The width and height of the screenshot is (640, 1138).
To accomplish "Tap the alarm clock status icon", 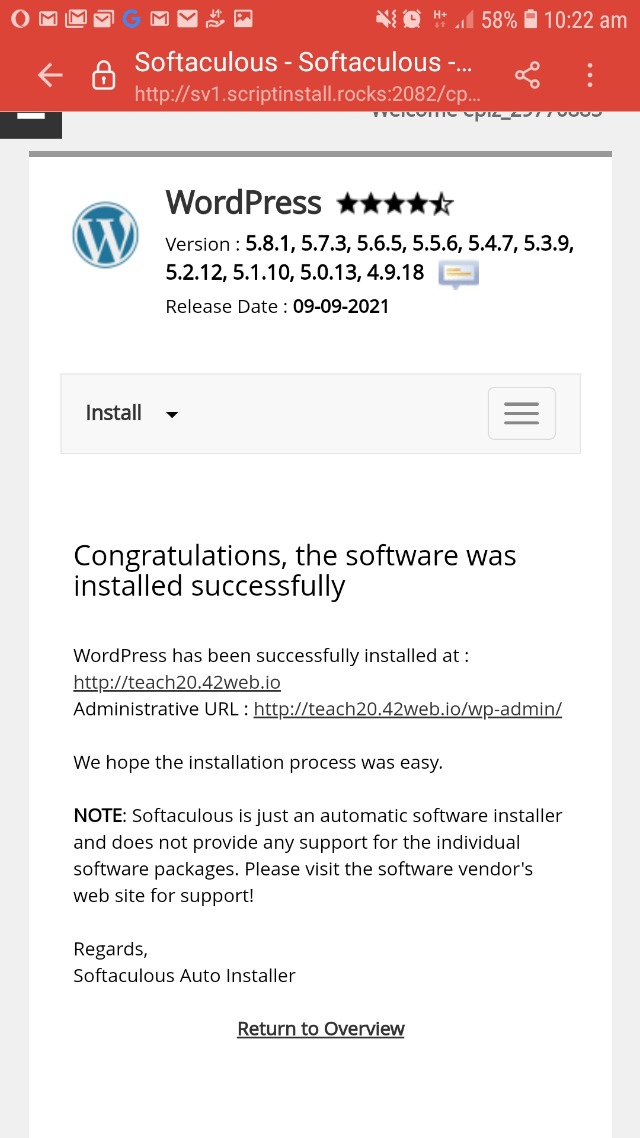I will (412, 19).
